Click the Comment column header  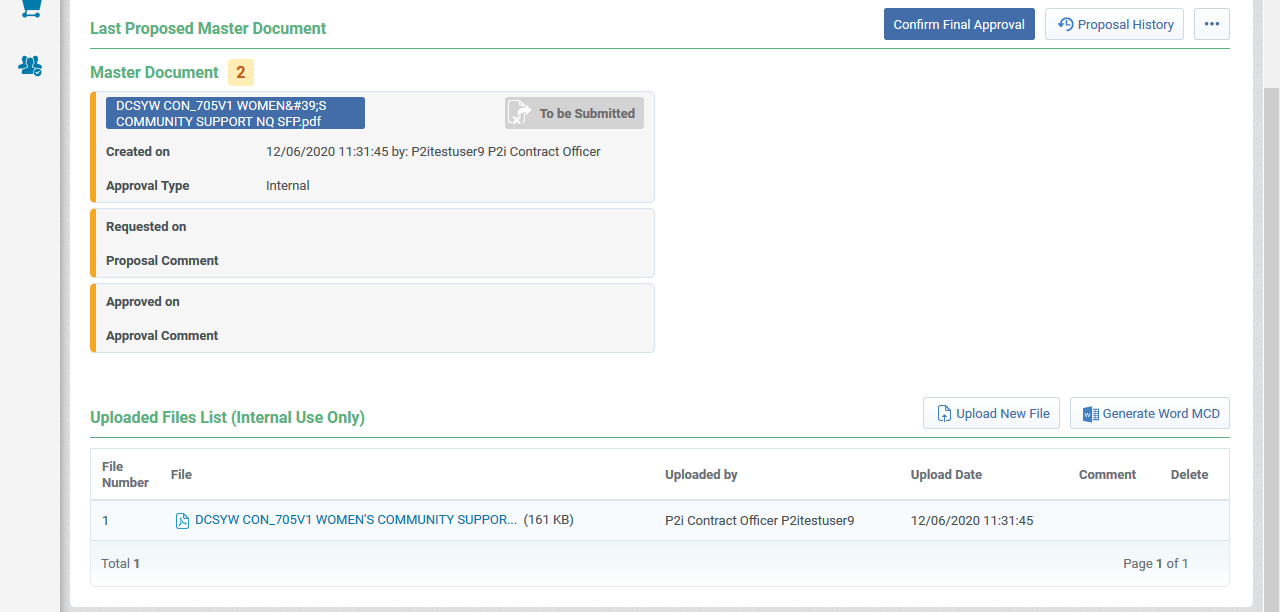tap(1107, 475)
